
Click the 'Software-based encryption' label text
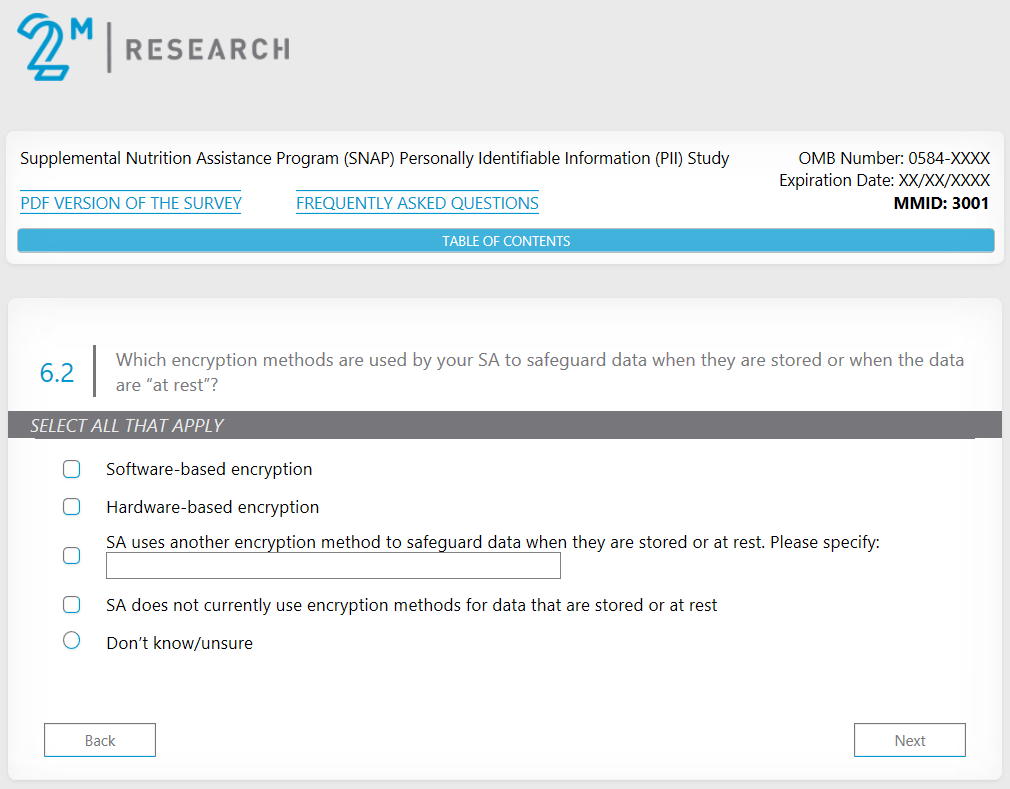[209, 469]
